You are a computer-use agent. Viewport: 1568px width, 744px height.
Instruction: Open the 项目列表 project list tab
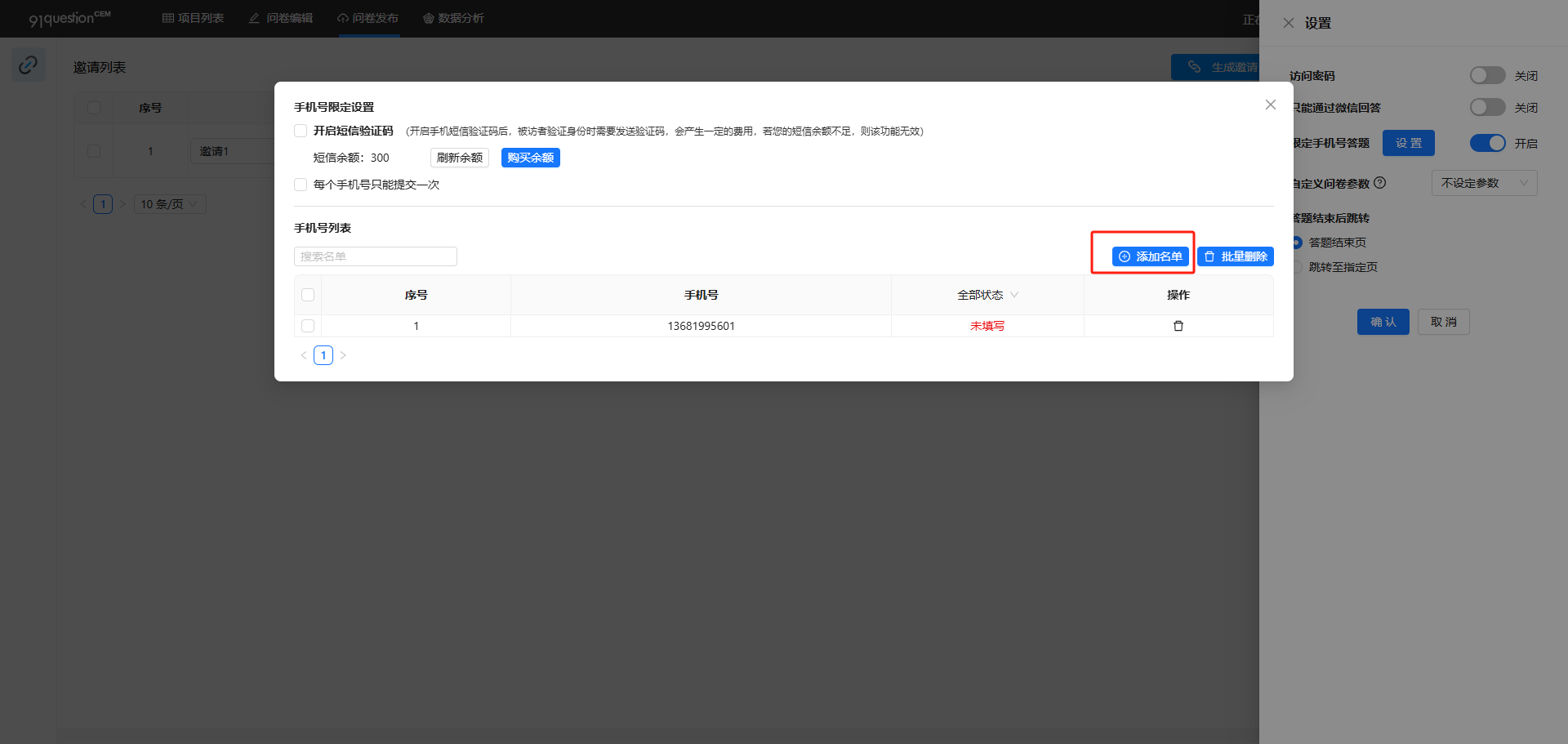(x=193, y=18)
